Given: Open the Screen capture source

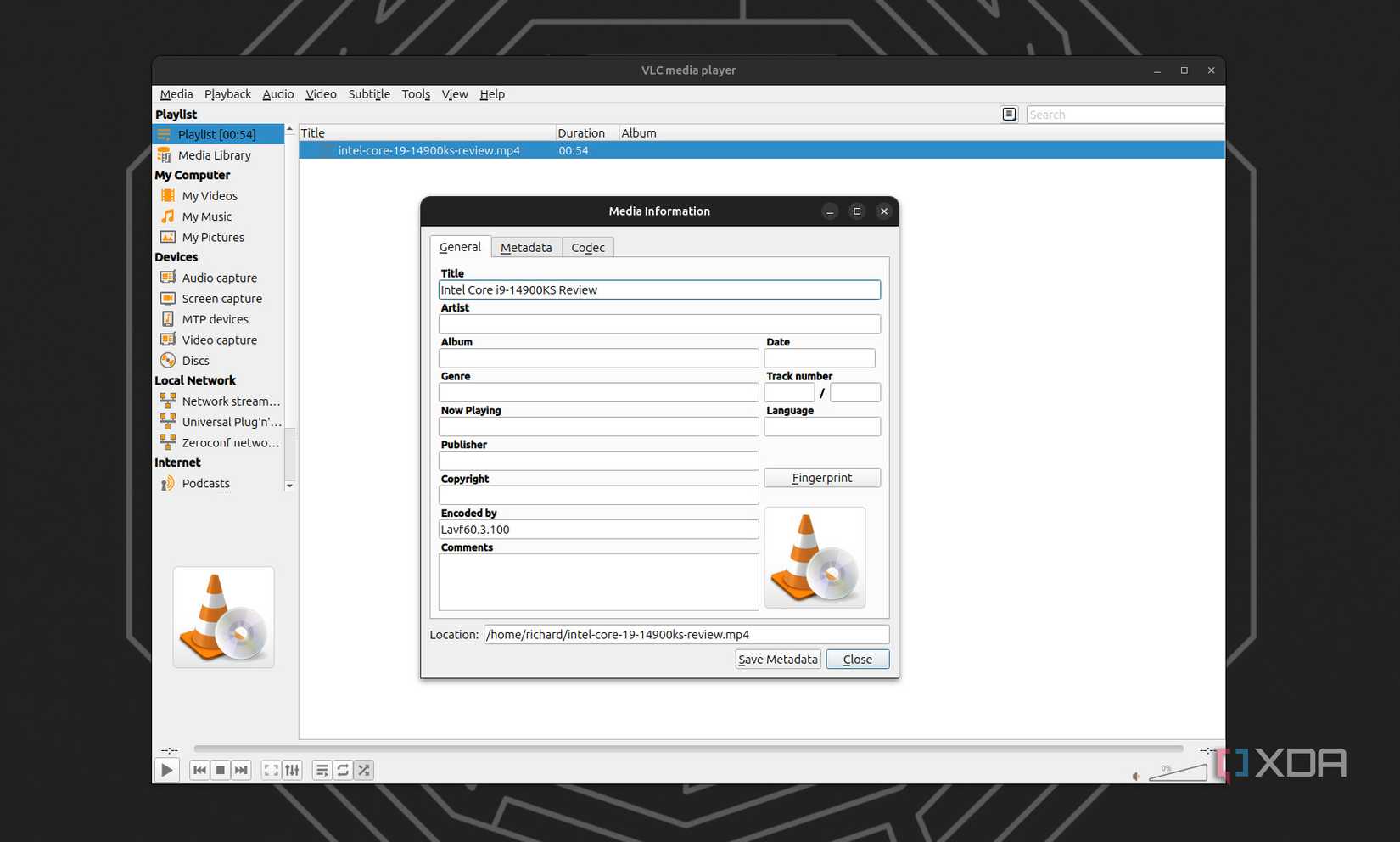Looking at the screenshot, I should point(221,298).
